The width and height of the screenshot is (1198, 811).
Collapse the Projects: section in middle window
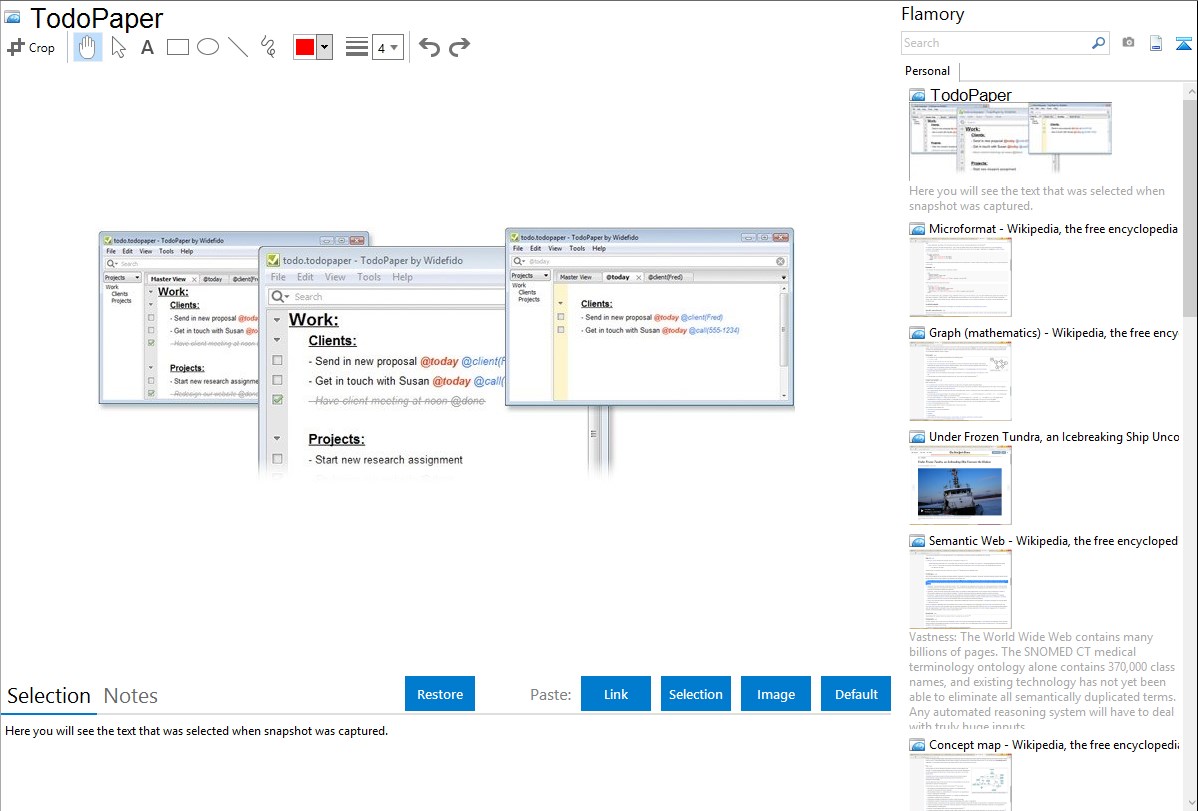pos(277,438)
